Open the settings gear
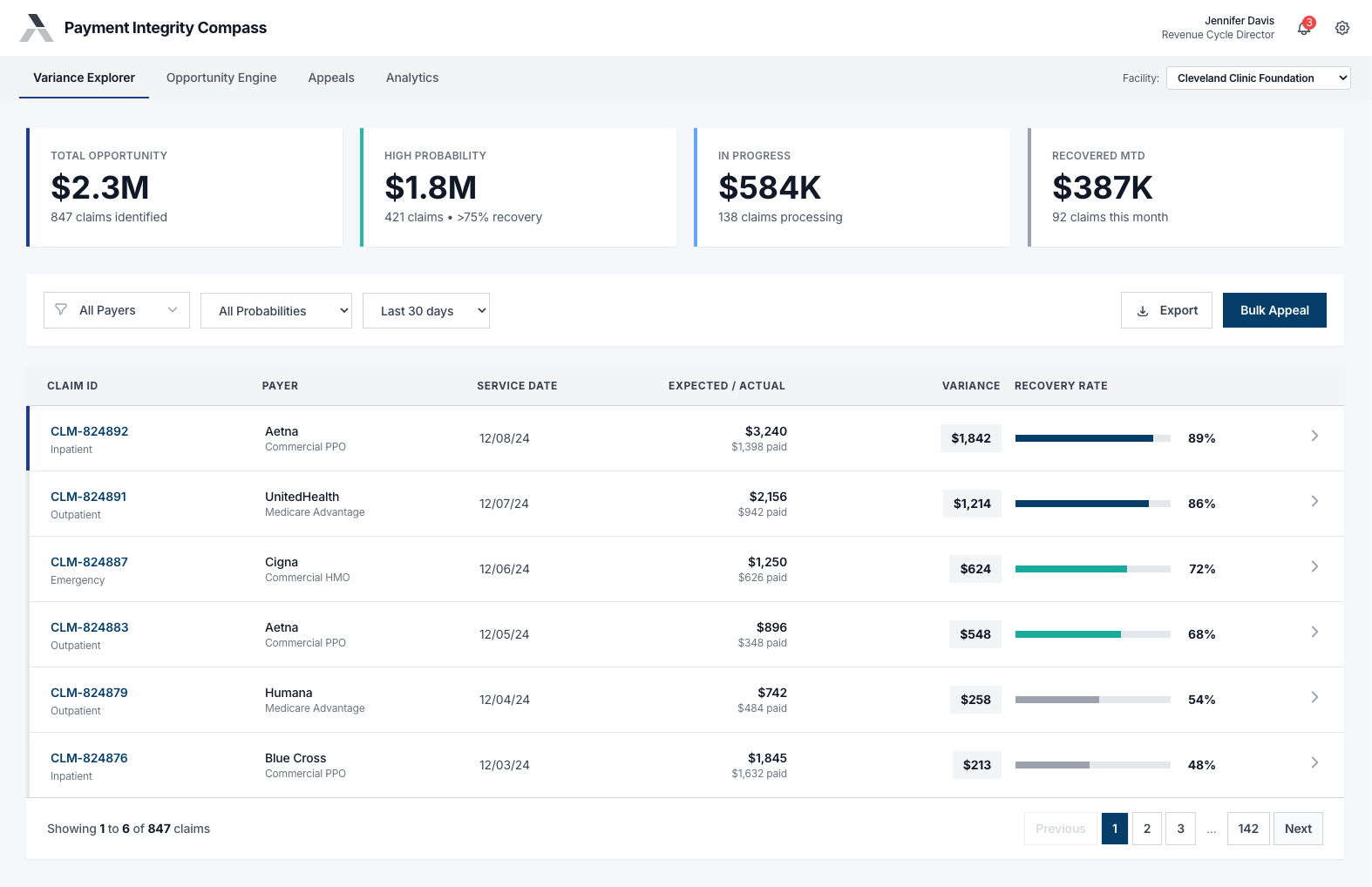 click(1342, 28)
